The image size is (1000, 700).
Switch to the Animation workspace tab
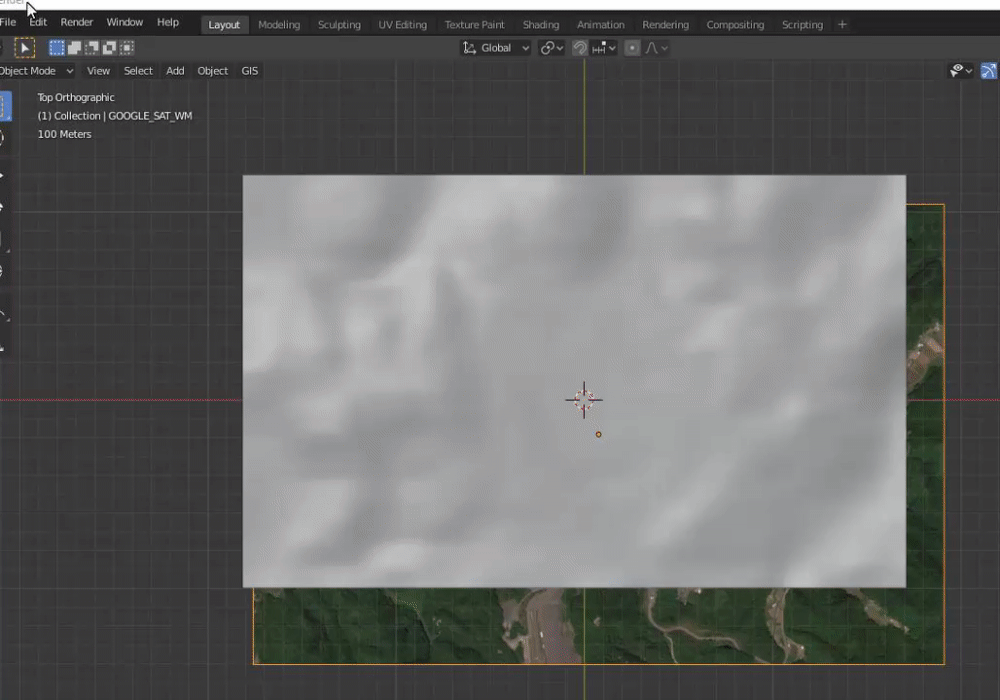(x=601, y=25)
